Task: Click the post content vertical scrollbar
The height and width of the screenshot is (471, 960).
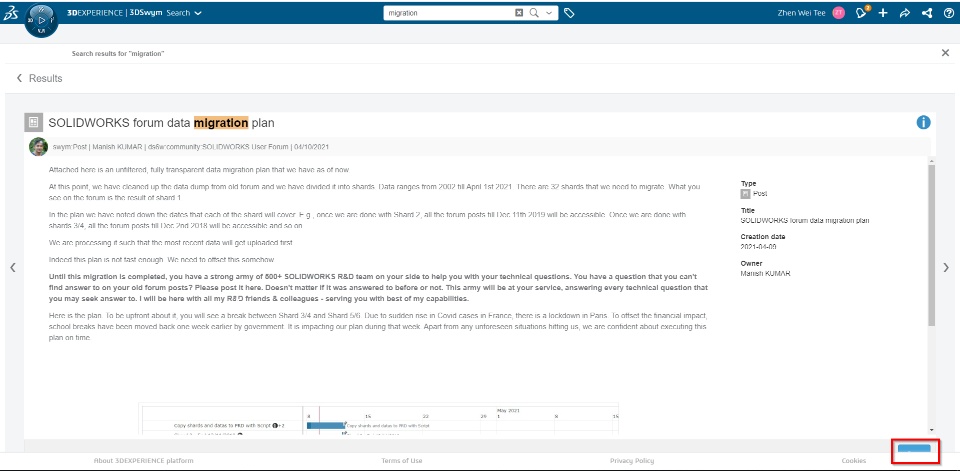Action: (932, 245)
